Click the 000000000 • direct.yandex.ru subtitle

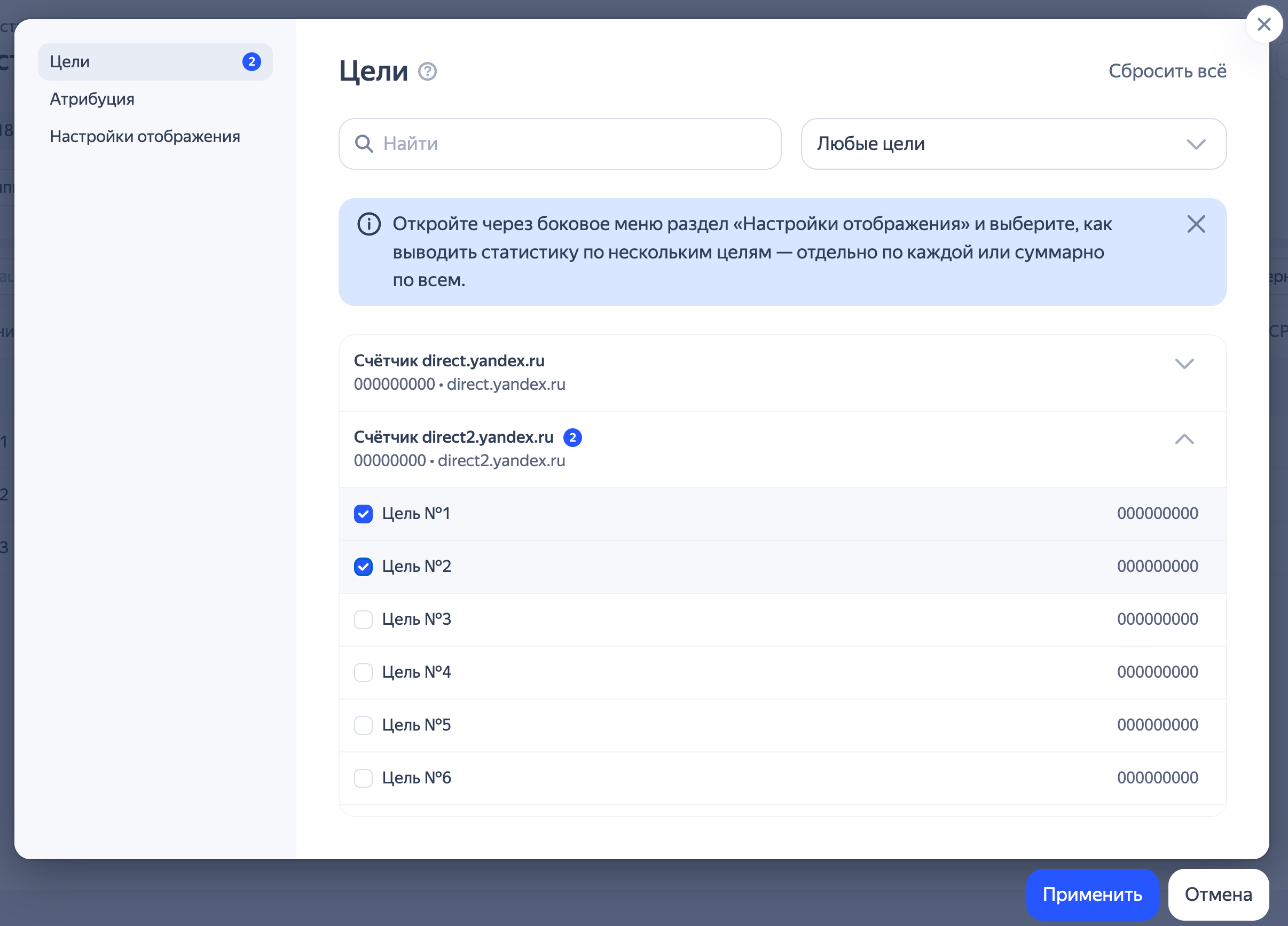point(459,384)
